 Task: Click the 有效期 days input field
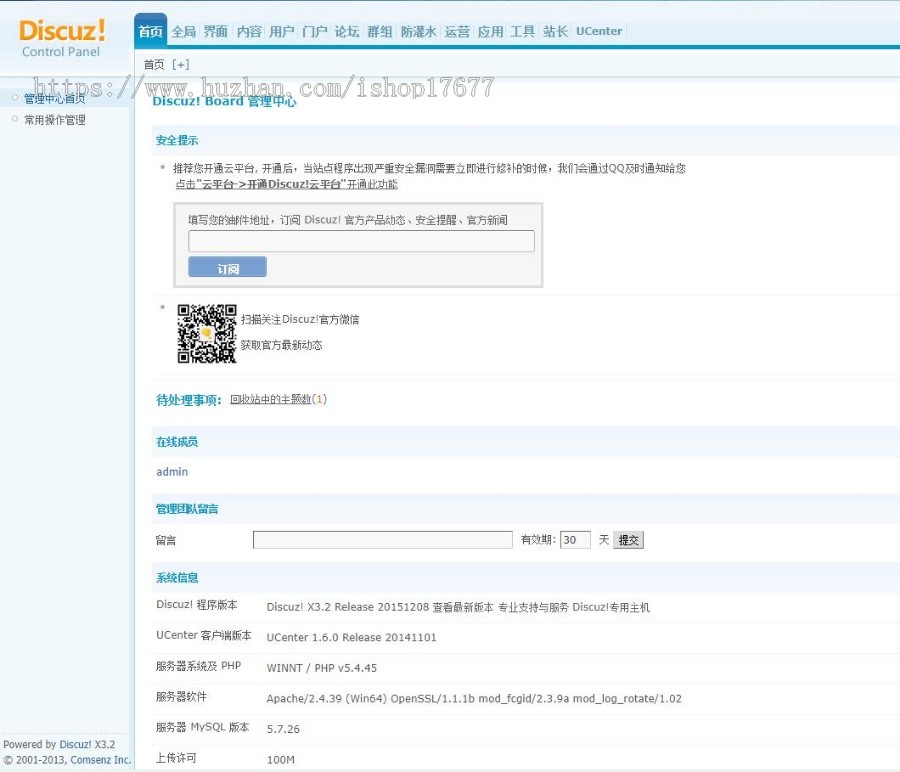point(575,540)
